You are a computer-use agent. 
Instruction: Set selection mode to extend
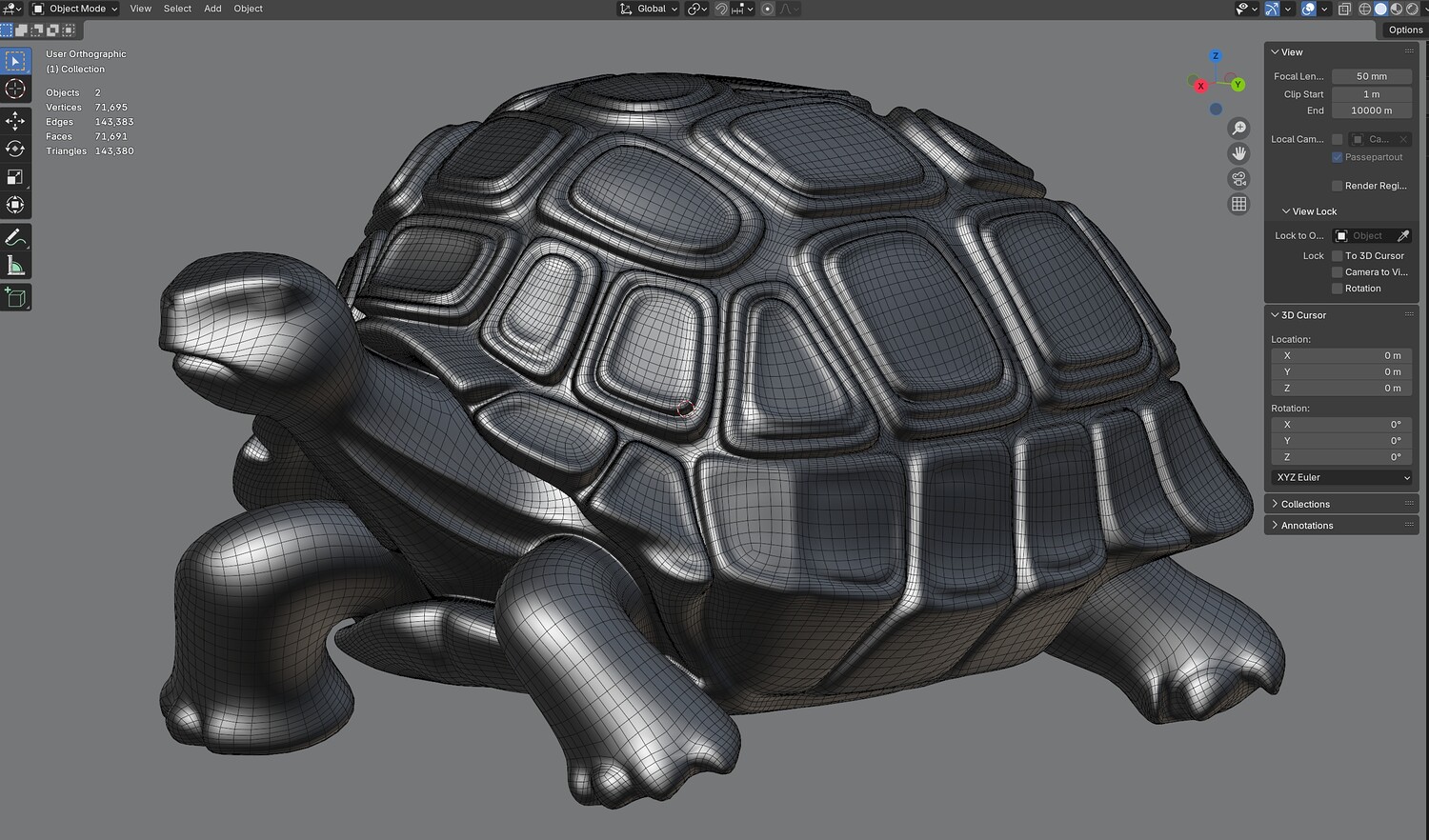(x=22, y=30)
